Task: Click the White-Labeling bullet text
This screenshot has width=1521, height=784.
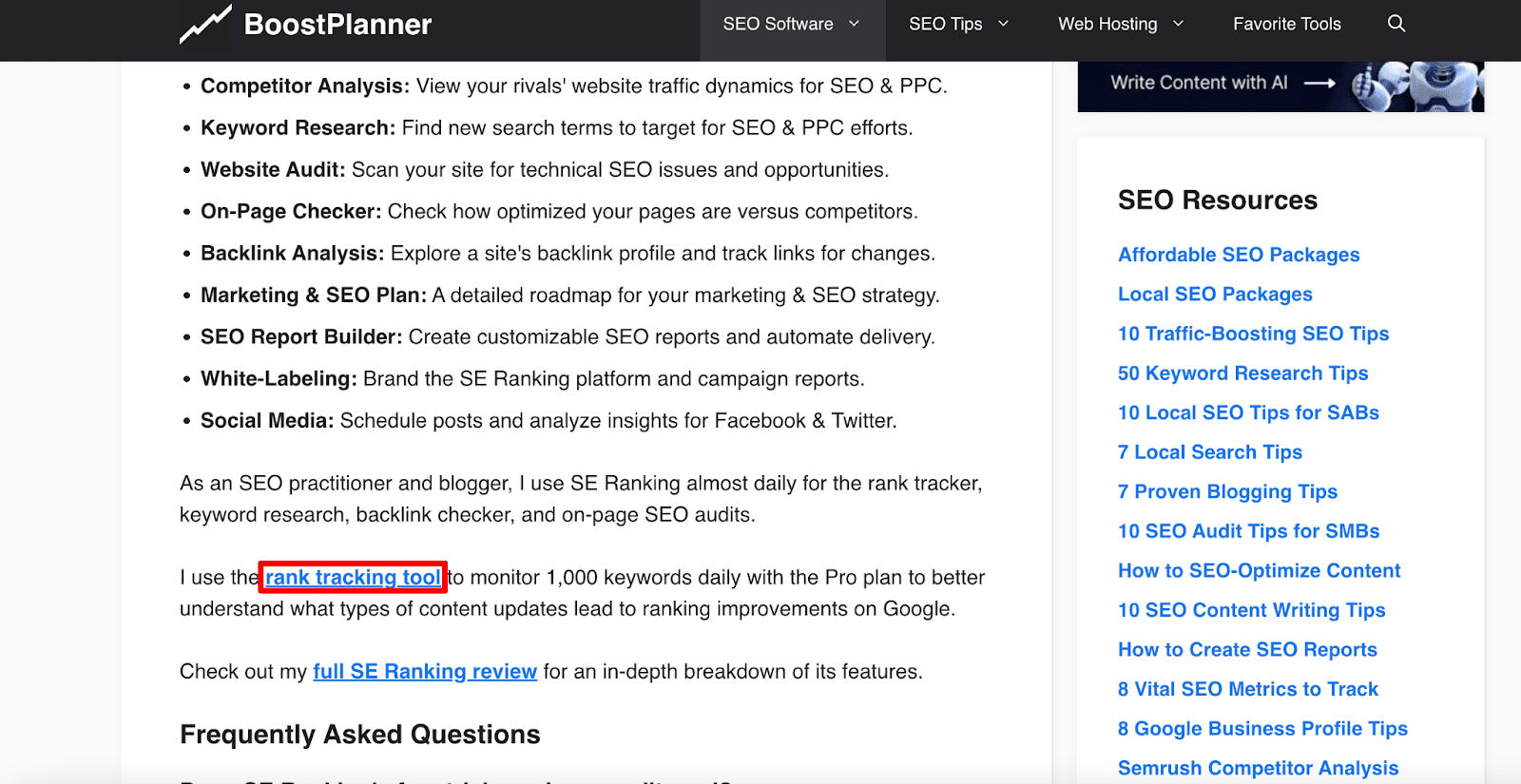Action: click(x=532, y=379)
